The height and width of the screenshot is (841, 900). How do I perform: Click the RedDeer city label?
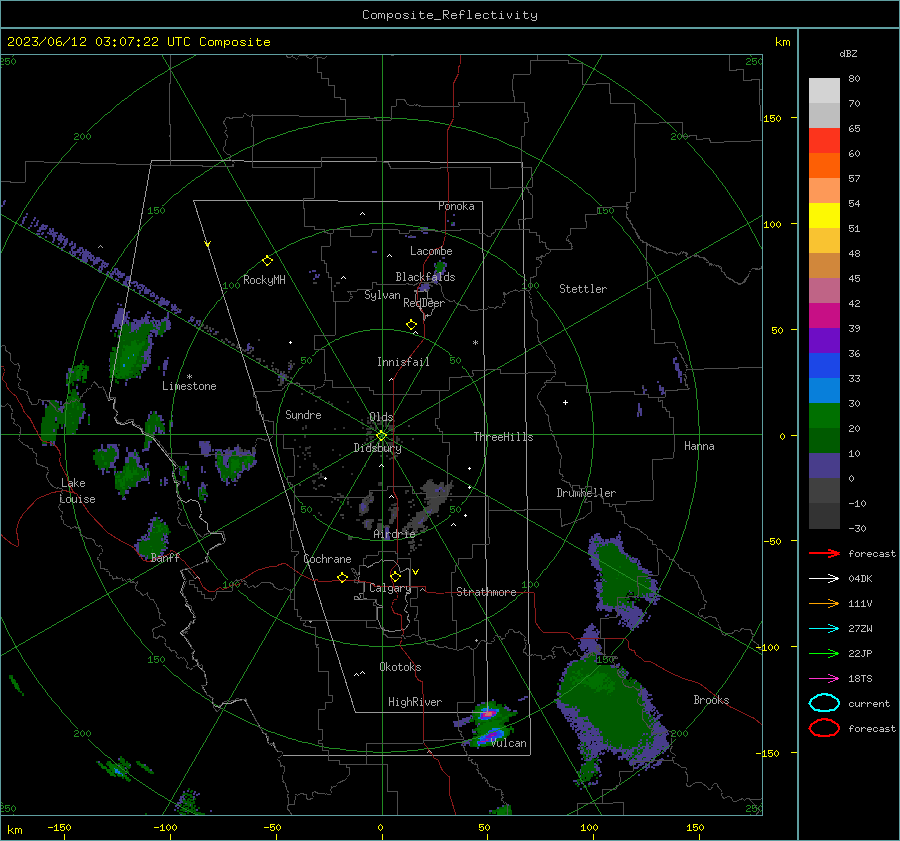pos(424,303)
